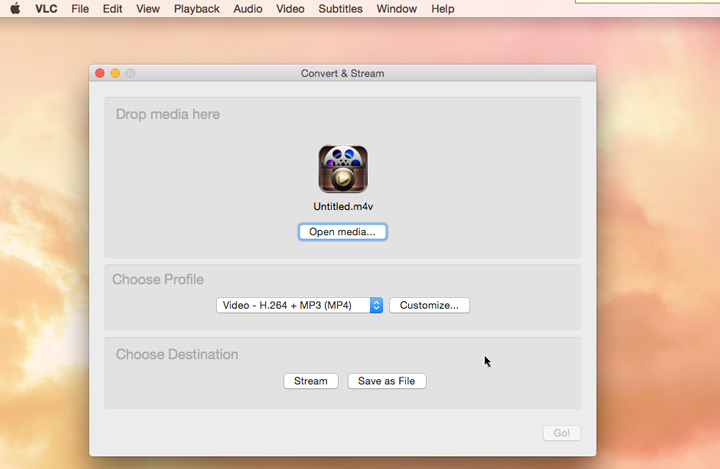Image resolution: width=720 pixels, height=469 pixels.
Task: Open the File menu
Action: click(x=80, y=9)
